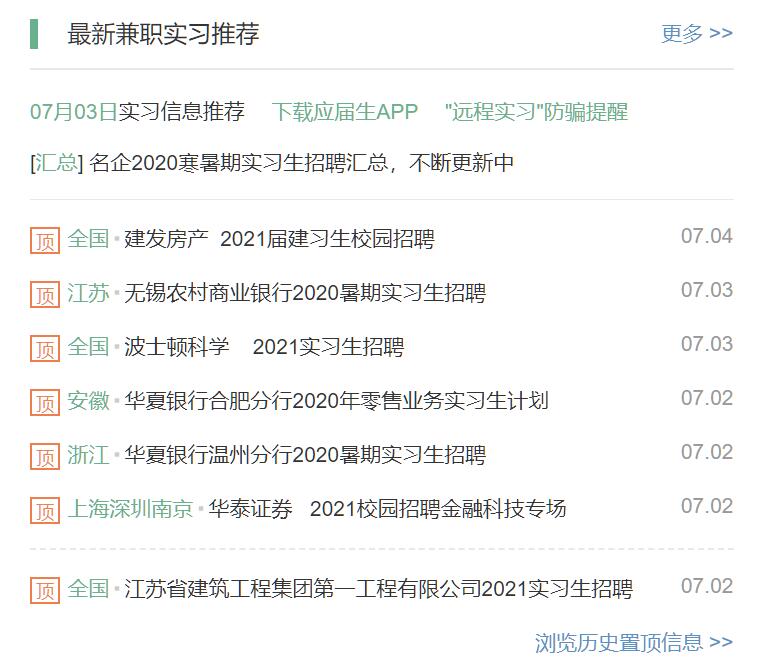Open 华夏银行合肥分行2020年零售业务实习生计划
This screenshot has height=669, width=761.
pos(336,401)
